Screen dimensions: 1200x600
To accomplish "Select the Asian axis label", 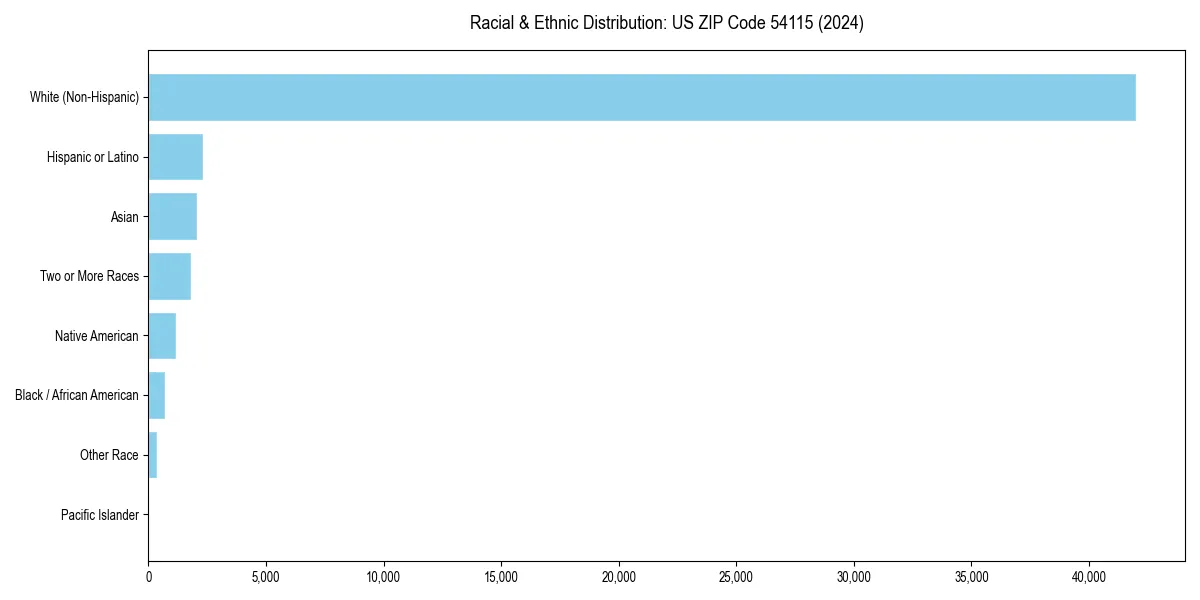I will pyautogui.click(x=126, y=216).
